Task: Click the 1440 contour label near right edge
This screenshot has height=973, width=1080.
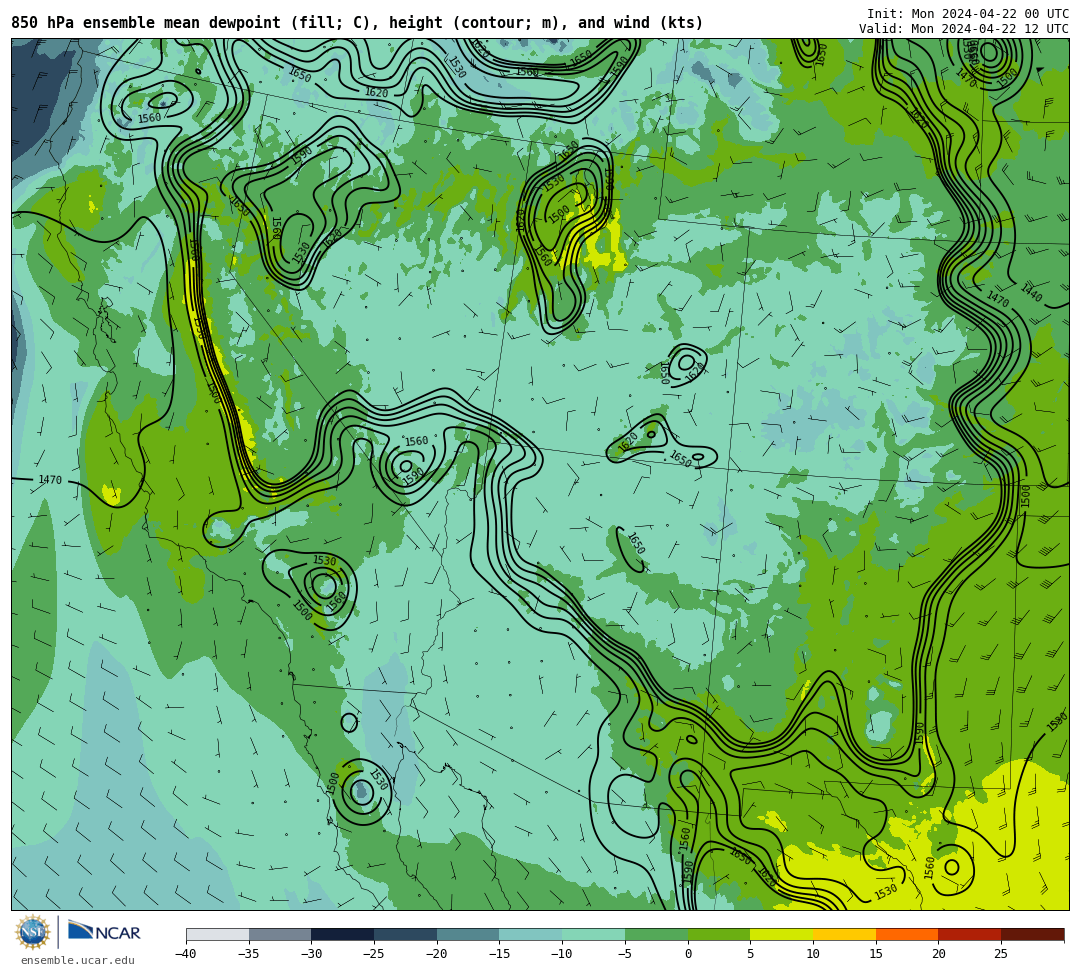Action: click(1031, 293)
